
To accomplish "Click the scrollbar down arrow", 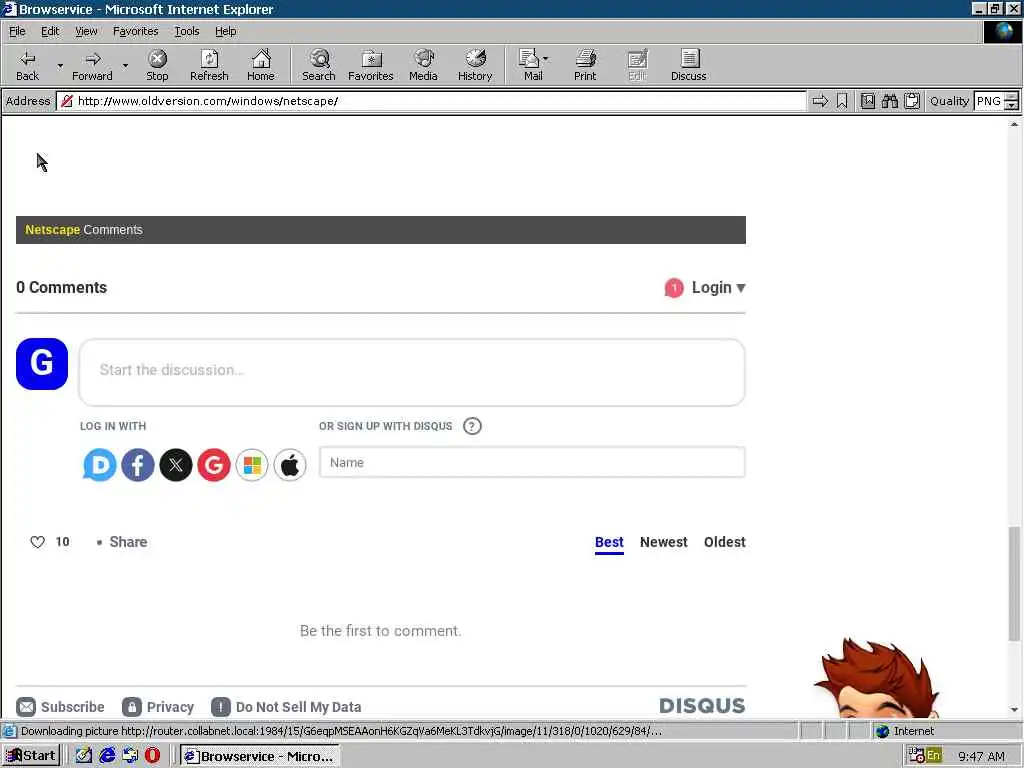I will [x=1014, y=710].
